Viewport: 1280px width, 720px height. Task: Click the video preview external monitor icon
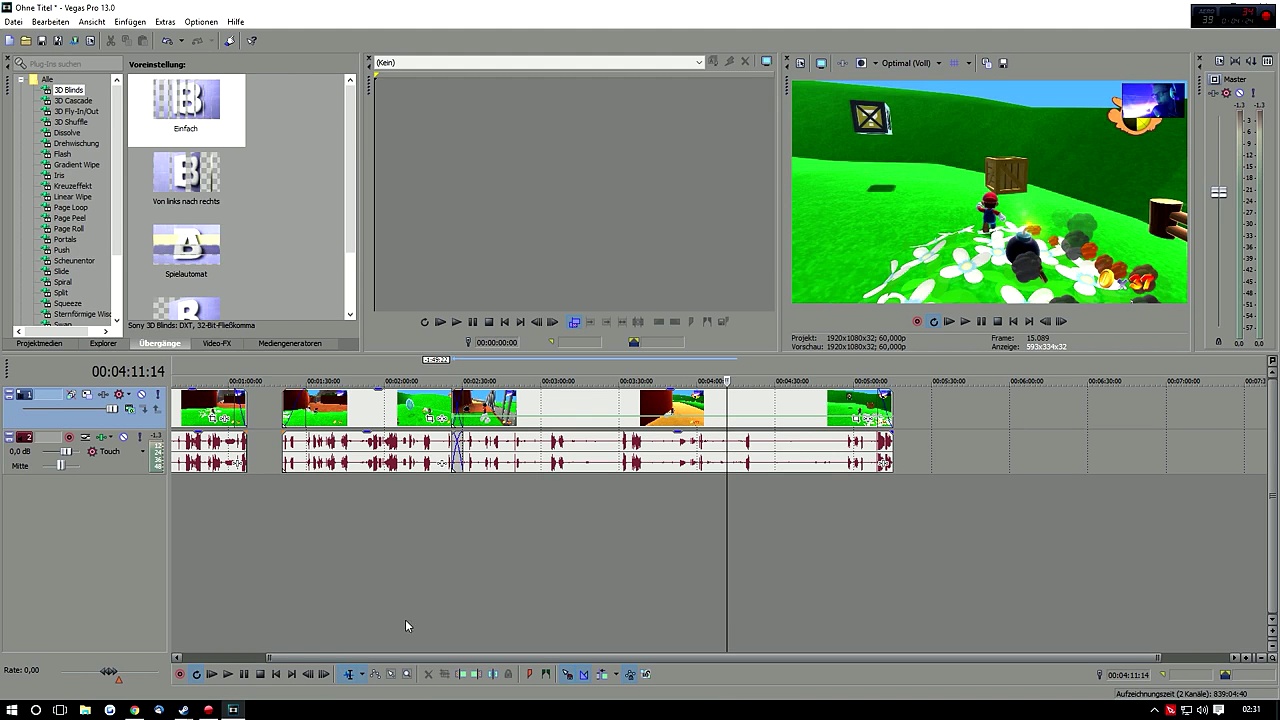tap(821, 63)
